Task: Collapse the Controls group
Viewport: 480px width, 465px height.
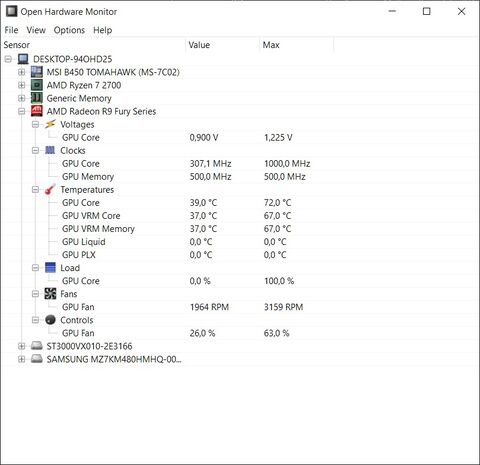Action: [x=35, y=320]
